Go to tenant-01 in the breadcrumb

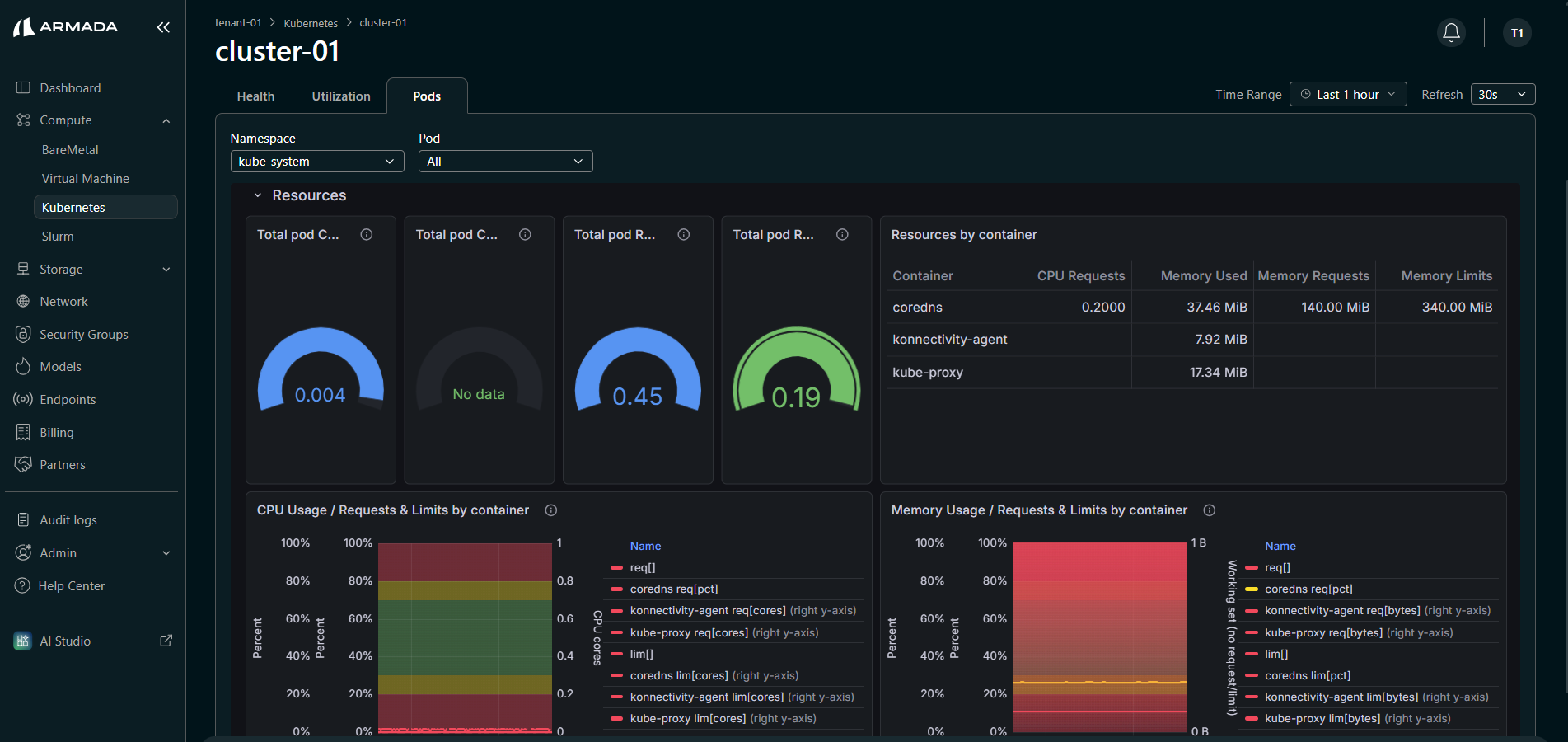pyautogui.click(x=238, y=23)
